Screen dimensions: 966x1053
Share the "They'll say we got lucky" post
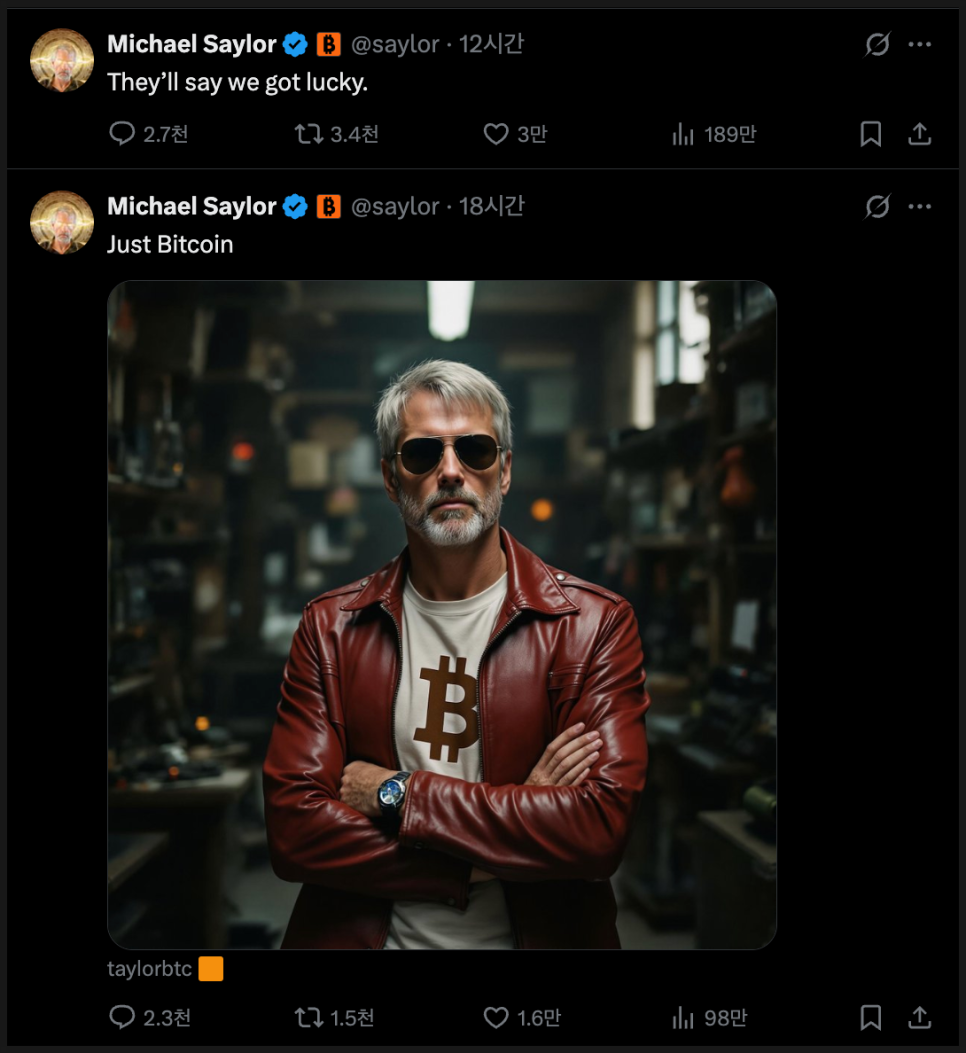click(919, 134)
